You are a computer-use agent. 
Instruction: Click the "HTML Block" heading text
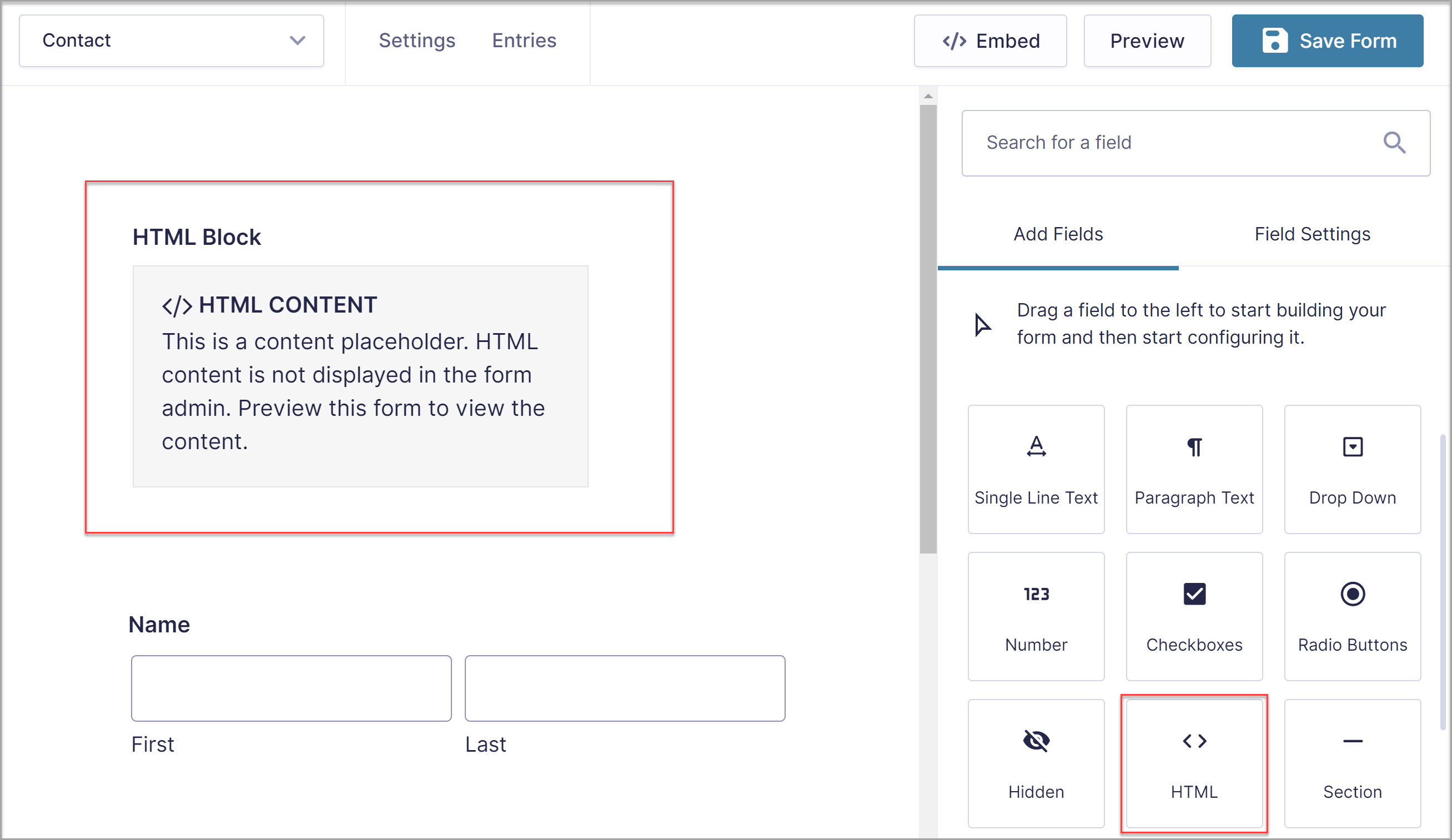coord(197,238)
